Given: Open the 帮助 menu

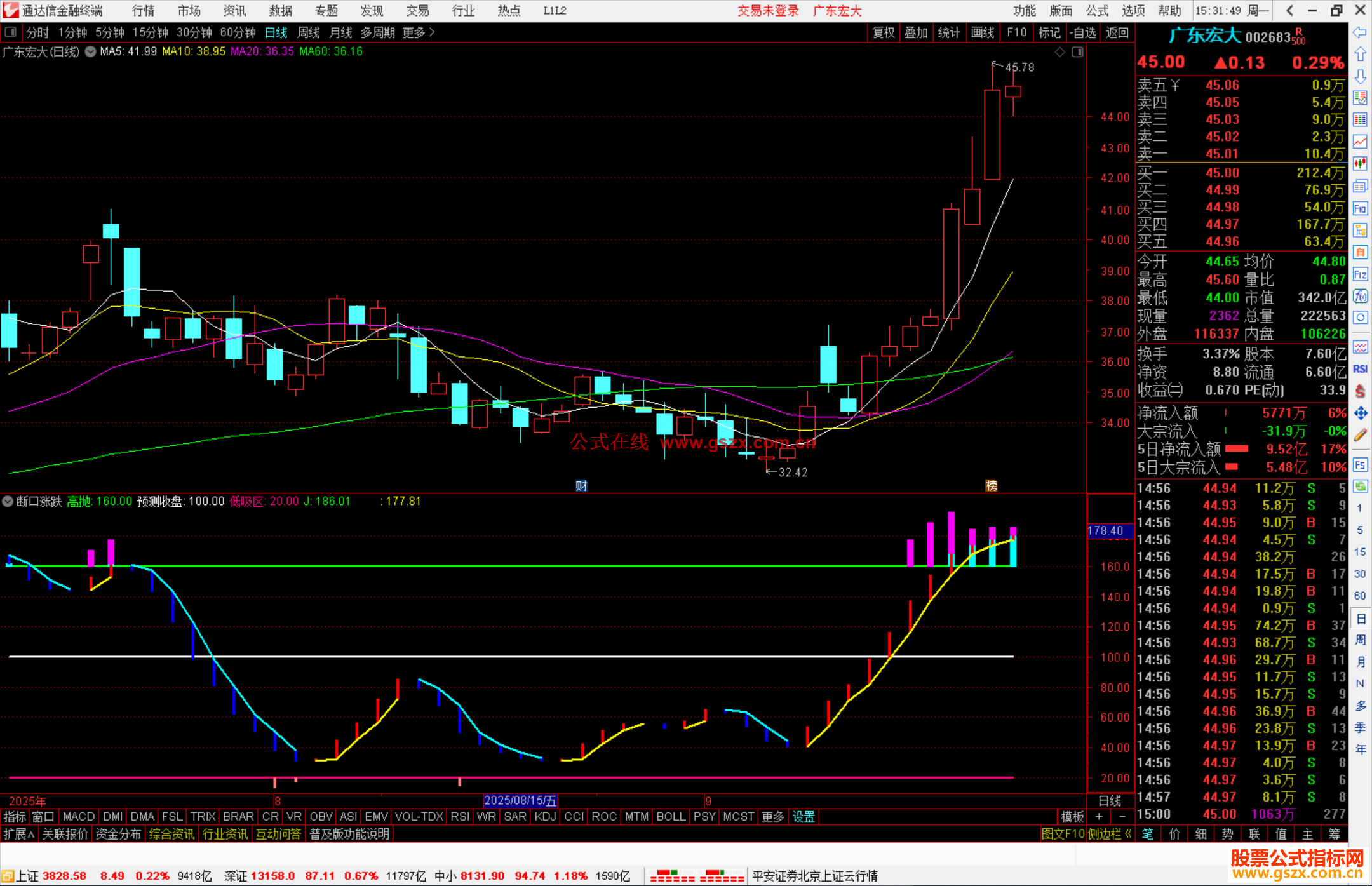Looking at the screenshot, I should point(1169,11).
